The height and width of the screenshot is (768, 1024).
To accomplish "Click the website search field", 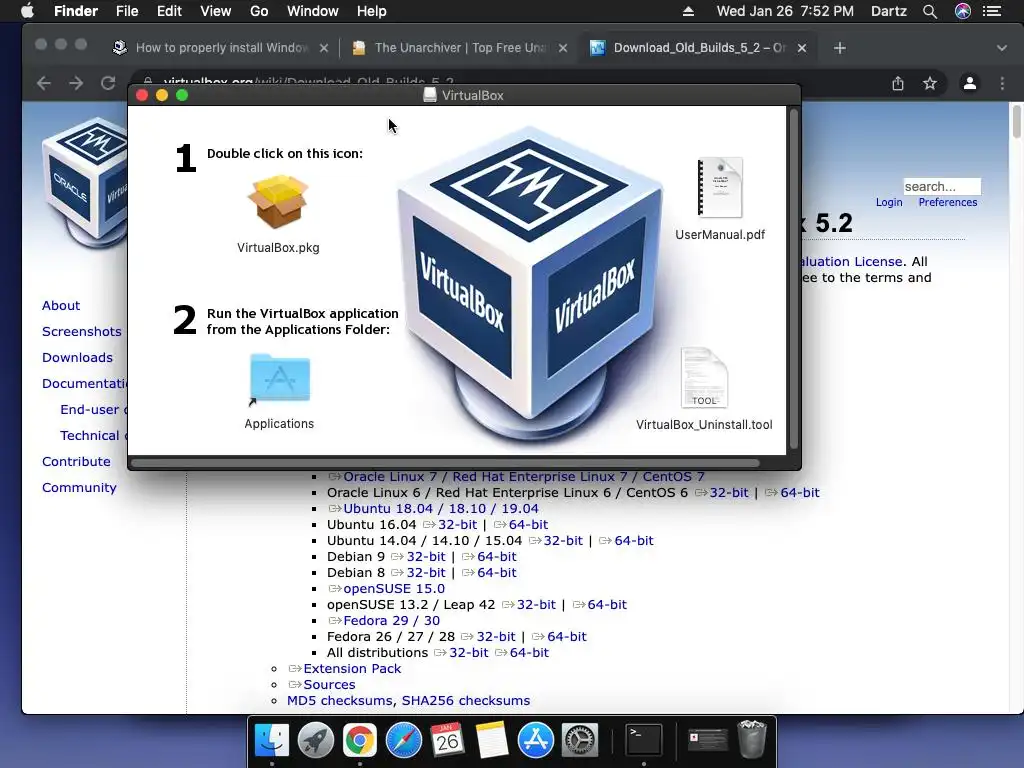I will (x=942, y=187).
